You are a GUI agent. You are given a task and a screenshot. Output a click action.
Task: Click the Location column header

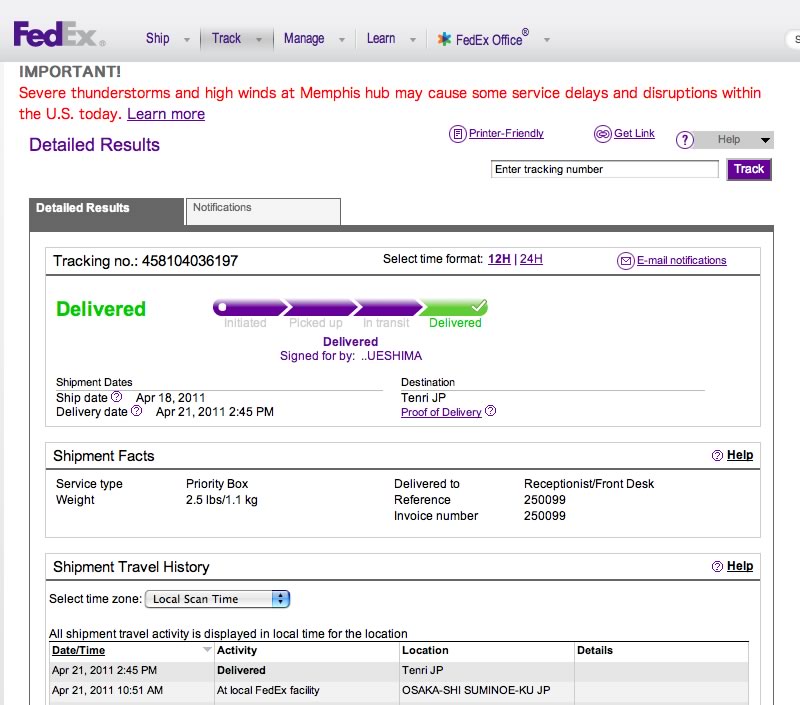click(425, 650)
